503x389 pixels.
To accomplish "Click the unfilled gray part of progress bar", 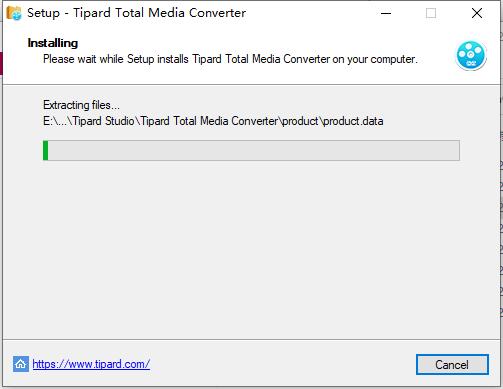I will pyautogui.click(x=254, y=151).
